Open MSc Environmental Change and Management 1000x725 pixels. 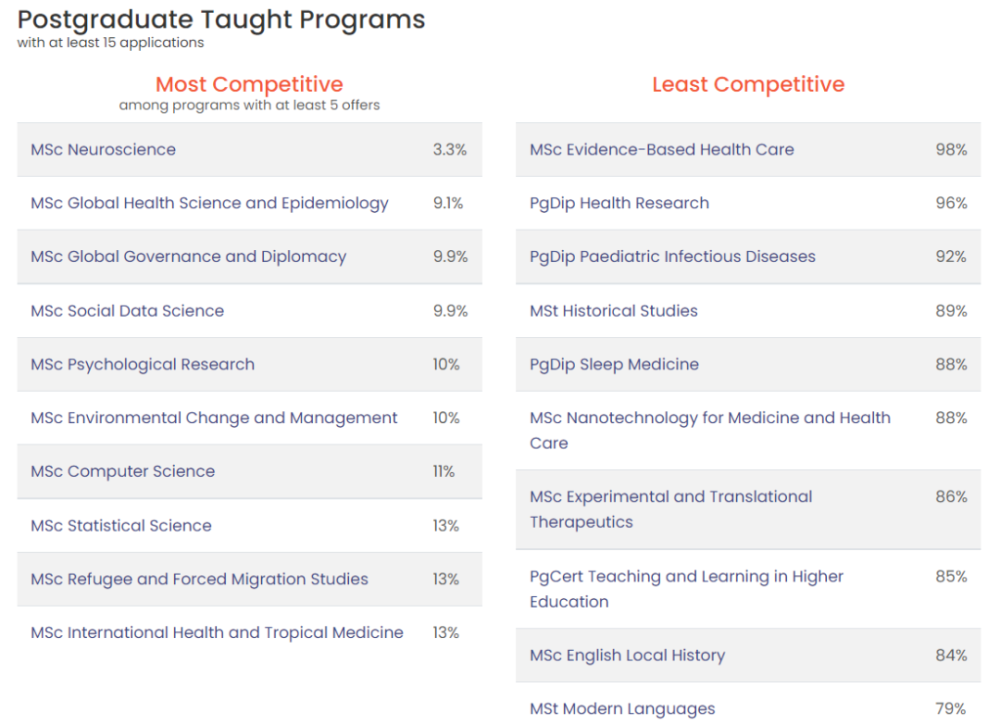tap(214, 418)
